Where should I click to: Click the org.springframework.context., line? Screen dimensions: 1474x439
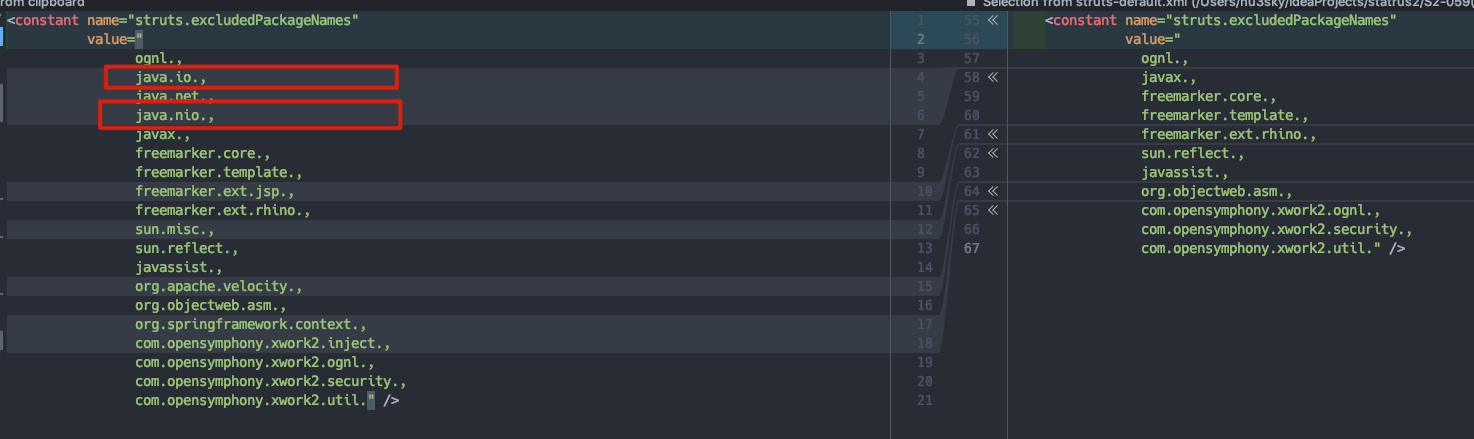click(251, 324)
